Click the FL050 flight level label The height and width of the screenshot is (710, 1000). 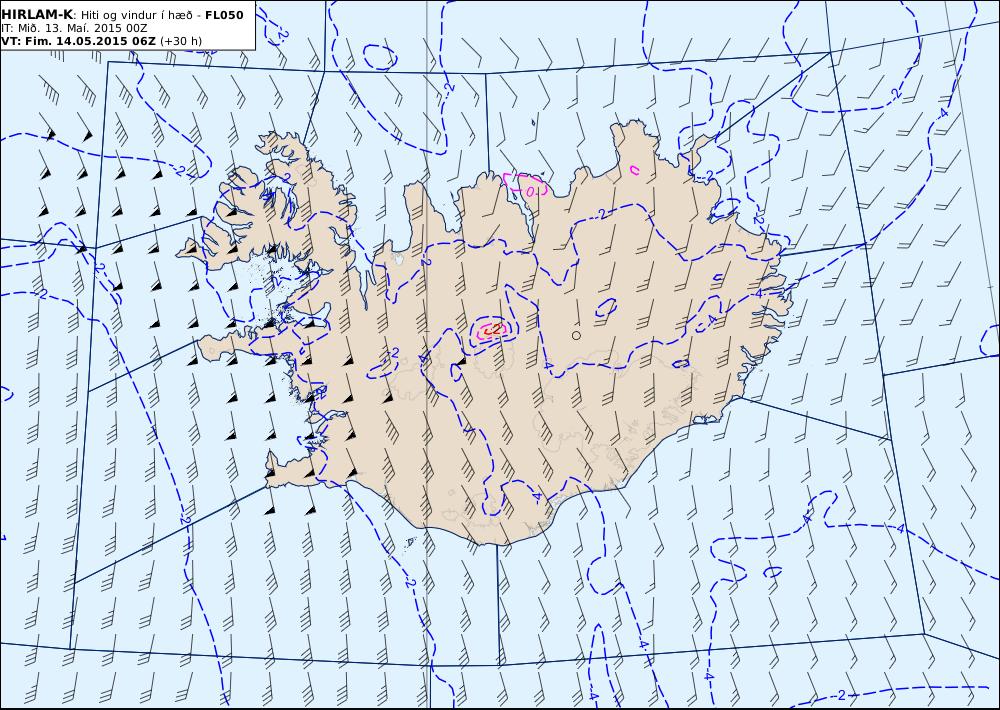click(224, 15)
